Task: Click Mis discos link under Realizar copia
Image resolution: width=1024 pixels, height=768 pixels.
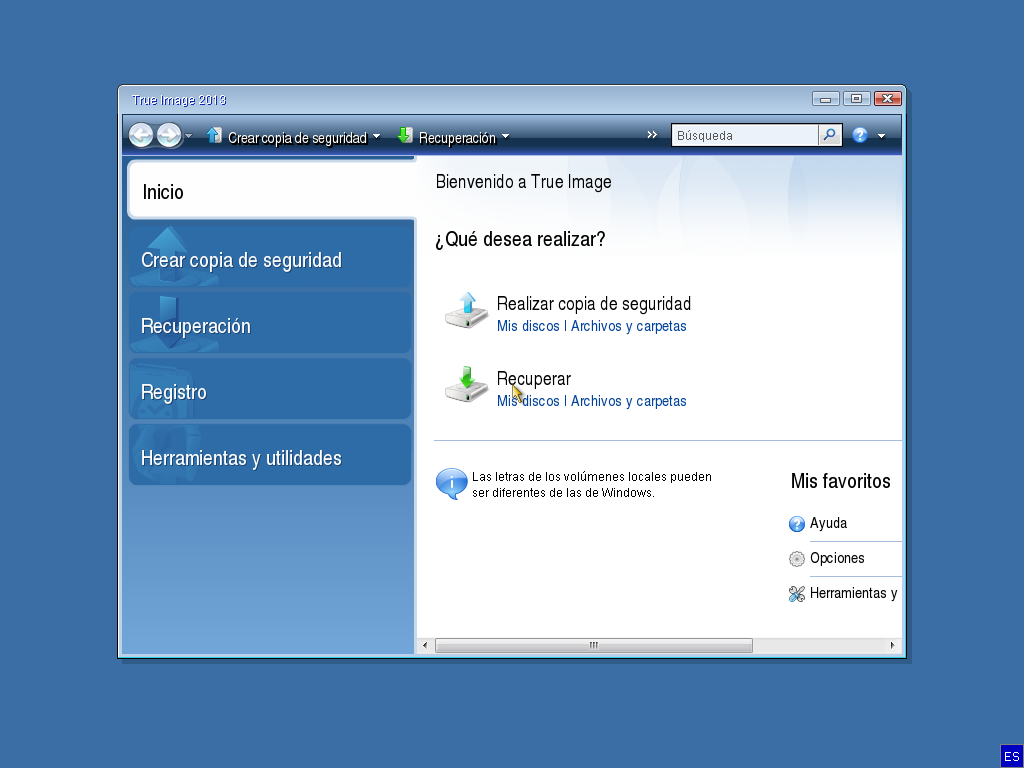Action: pyautogui.click(x=528, y=326)
